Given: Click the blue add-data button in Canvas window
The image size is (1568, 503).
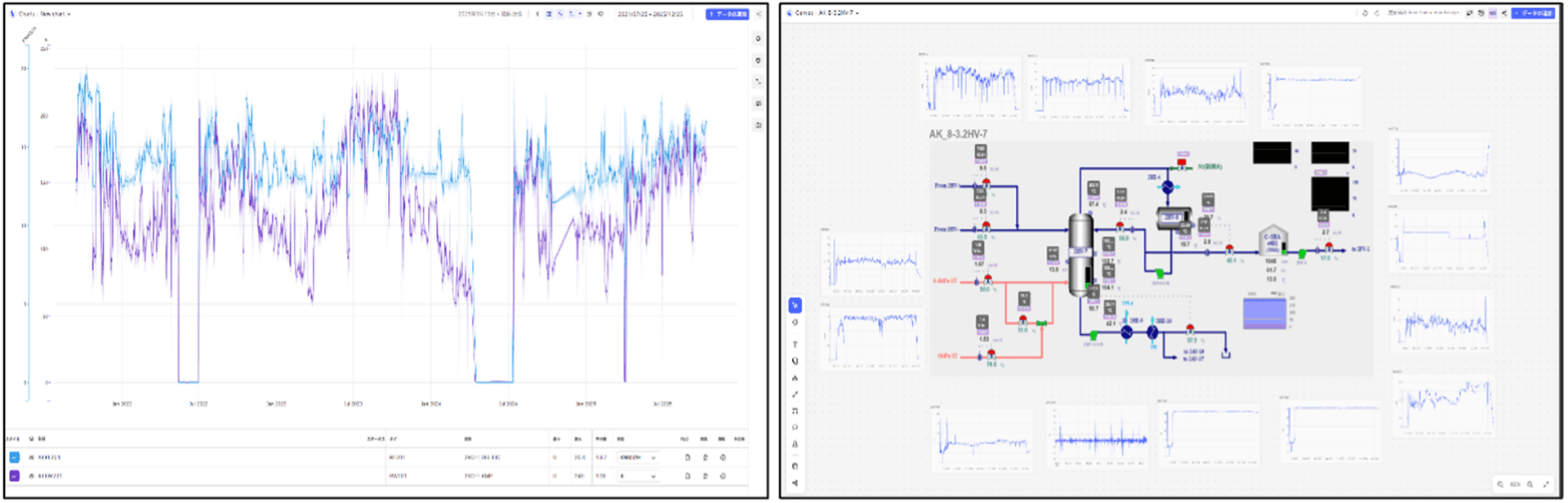Looking at the screenshot, I should 1533,13.
